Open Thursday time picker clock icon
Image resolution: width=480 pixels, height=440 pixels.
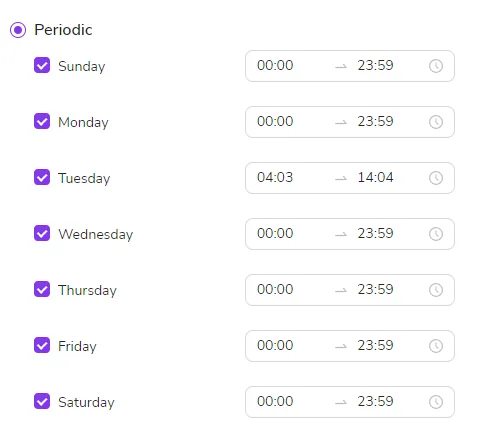(436, 290)
